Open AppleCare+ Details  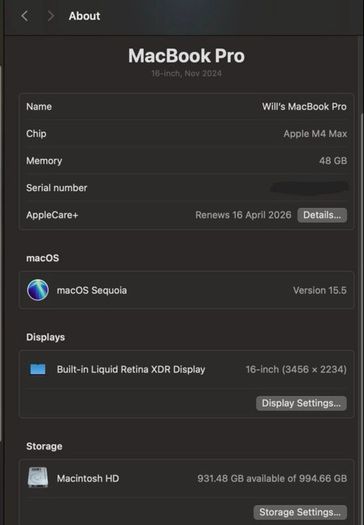[x=322, y=215]
